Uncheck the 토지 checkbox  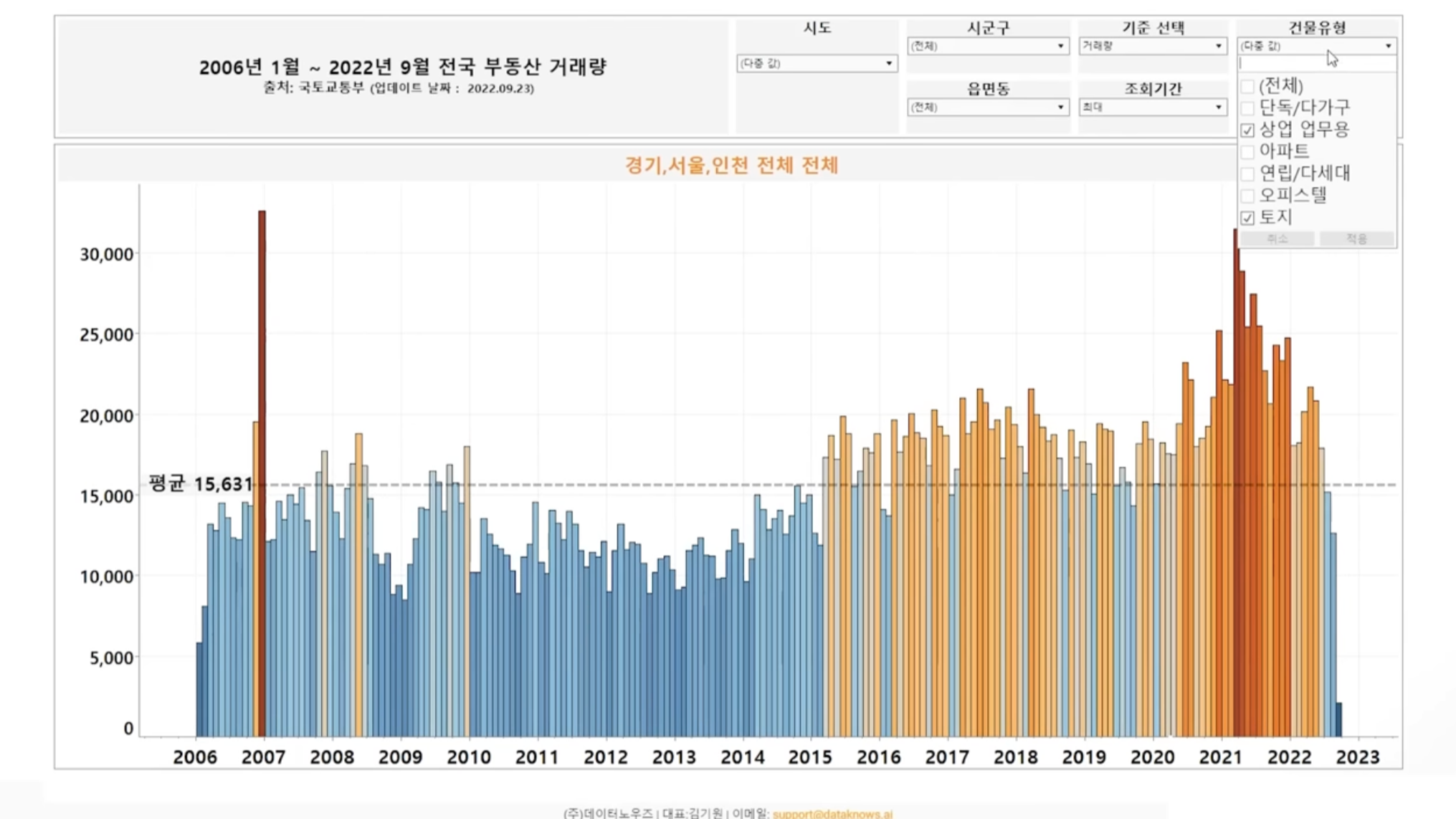click(1247, 217)
